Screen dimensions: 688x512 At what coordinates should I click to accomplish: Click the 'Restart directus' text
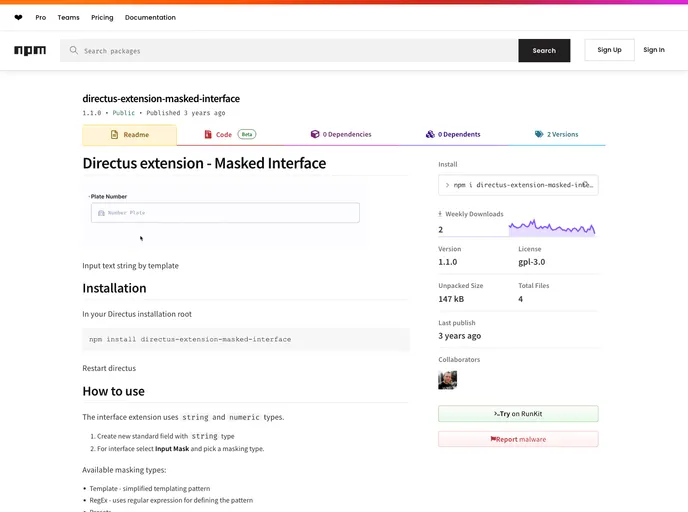point(109,368)
